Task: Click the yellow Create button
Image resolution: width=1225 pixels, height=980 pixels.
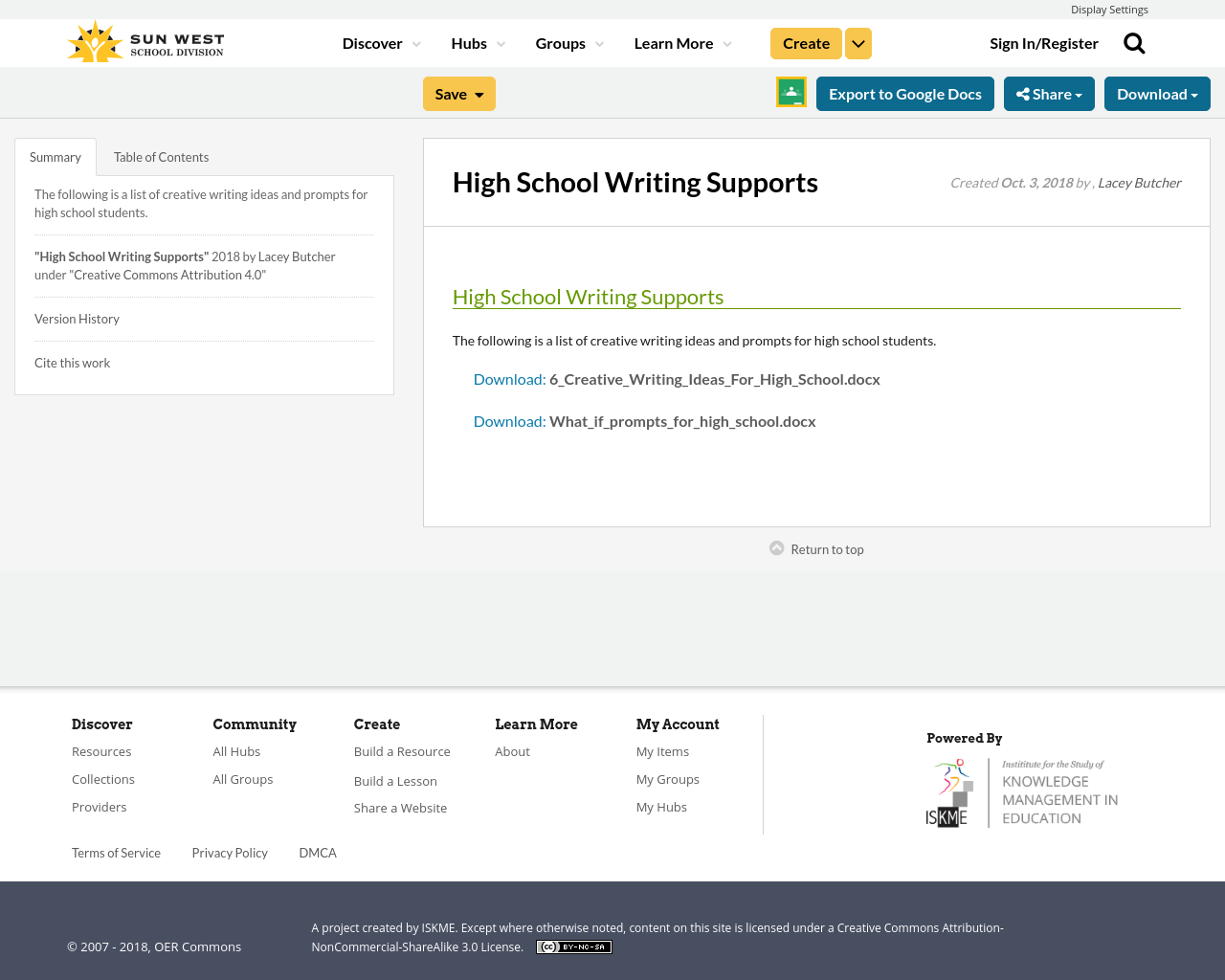Action: point(806,43)
